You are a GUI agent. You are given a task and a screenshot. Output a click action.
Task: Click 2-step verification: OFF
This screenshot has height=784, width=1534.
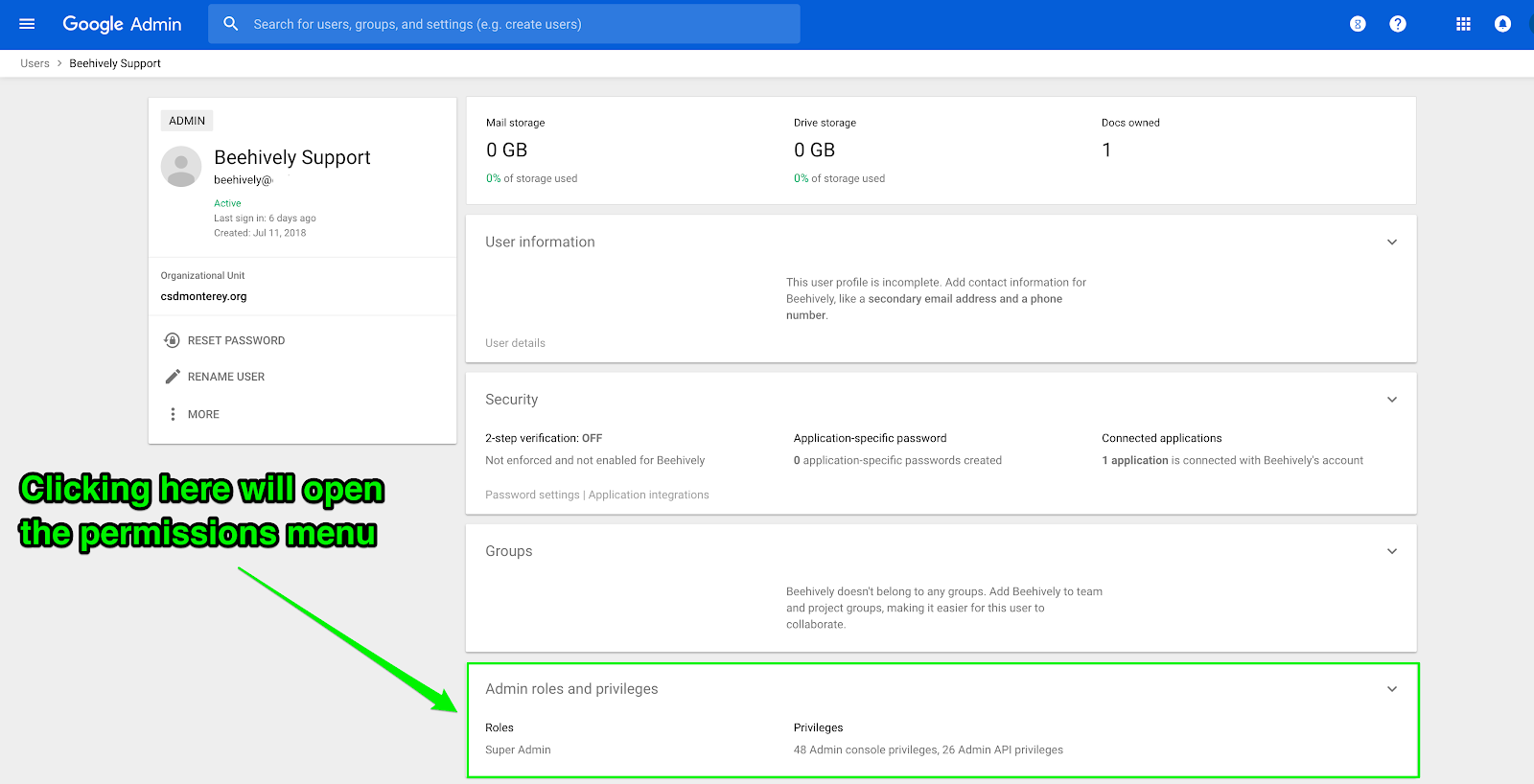[x=544, y=438]
